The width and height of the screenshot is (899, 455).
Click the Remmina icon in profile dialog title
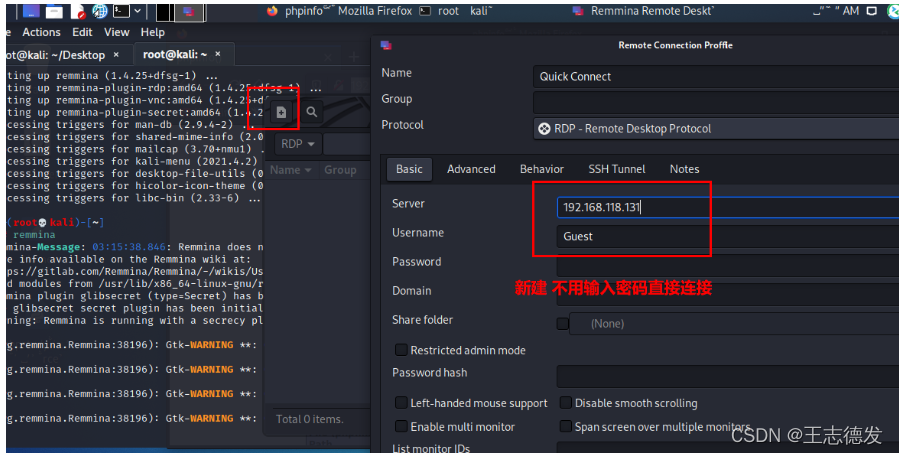[386, 45]
